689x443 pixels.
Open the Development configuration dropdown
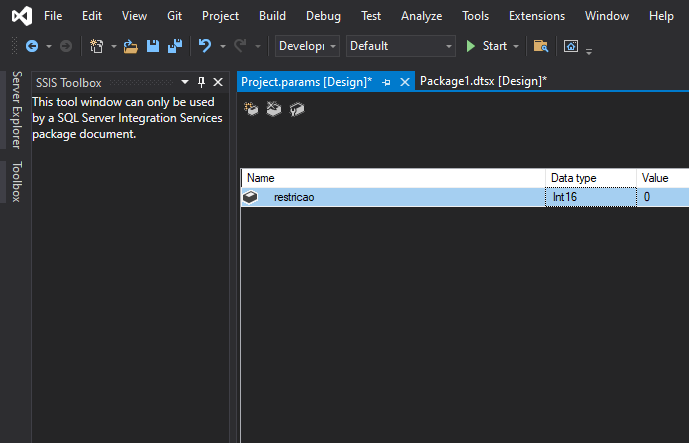(307, 46)
